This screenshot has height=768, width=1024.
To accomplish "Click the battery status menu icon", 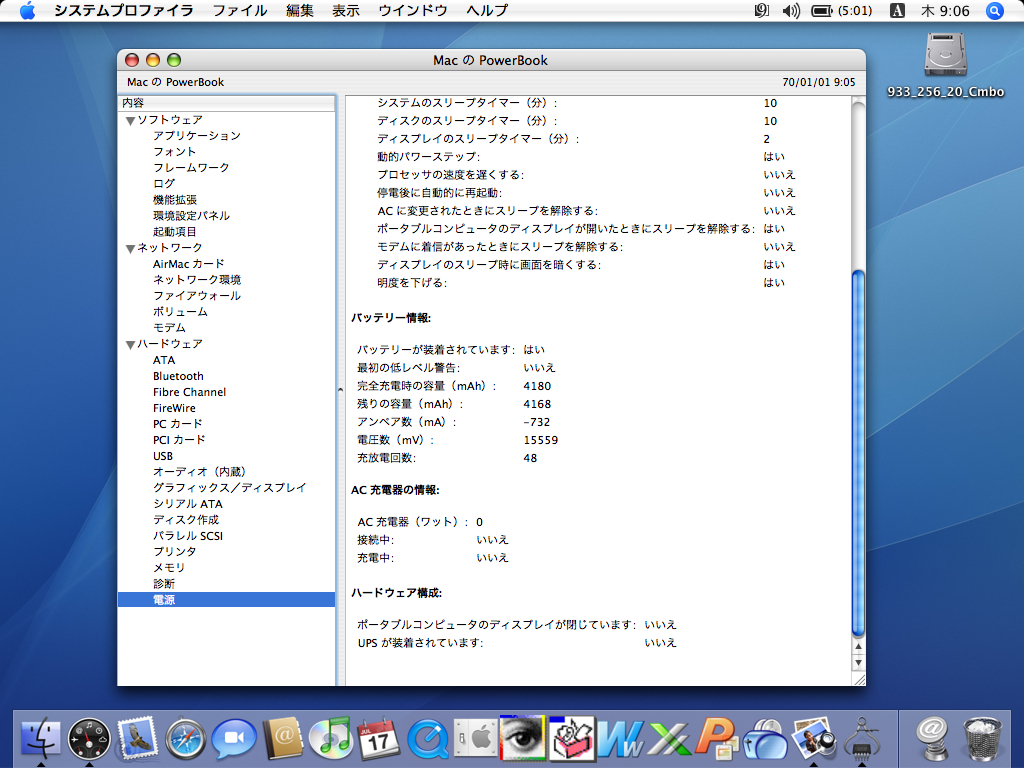I will [822, 11].
